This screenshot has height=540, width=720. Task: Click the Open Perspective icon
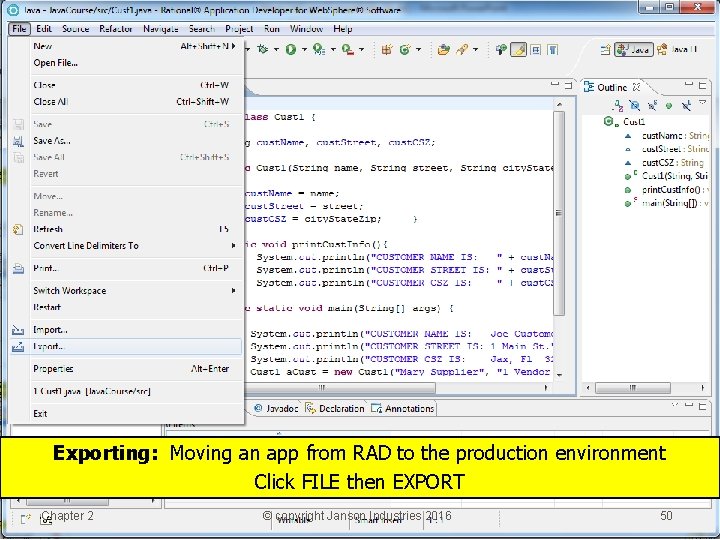point(606,50)
